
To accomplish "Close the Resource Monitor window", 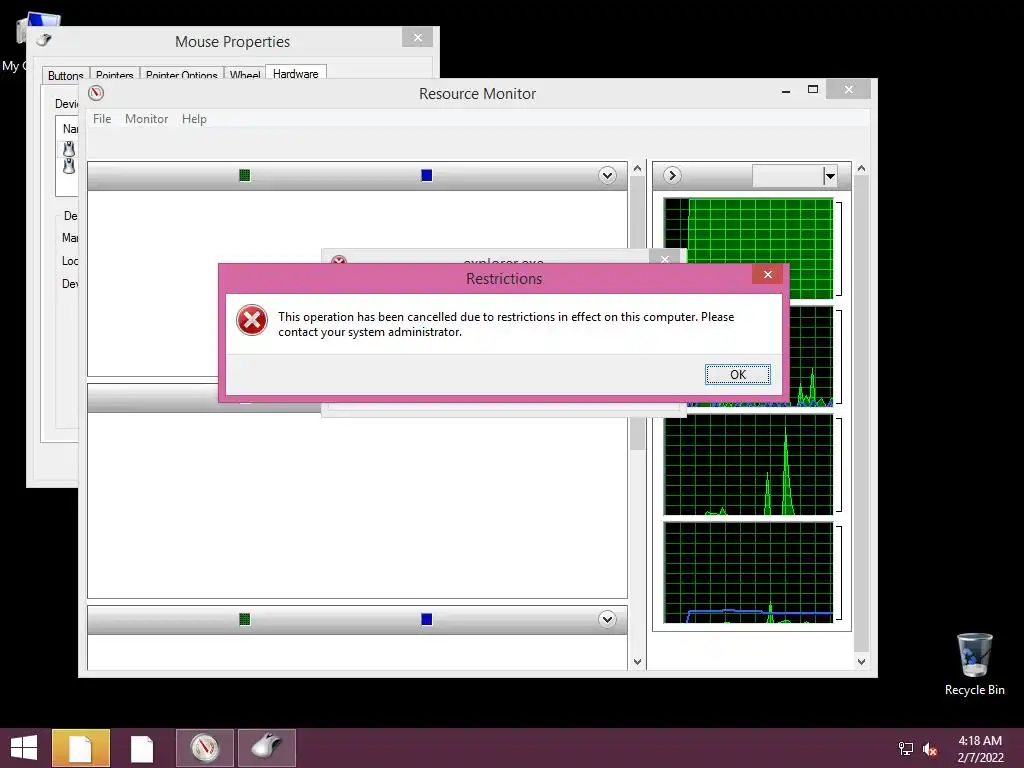I will click(848, 89).
